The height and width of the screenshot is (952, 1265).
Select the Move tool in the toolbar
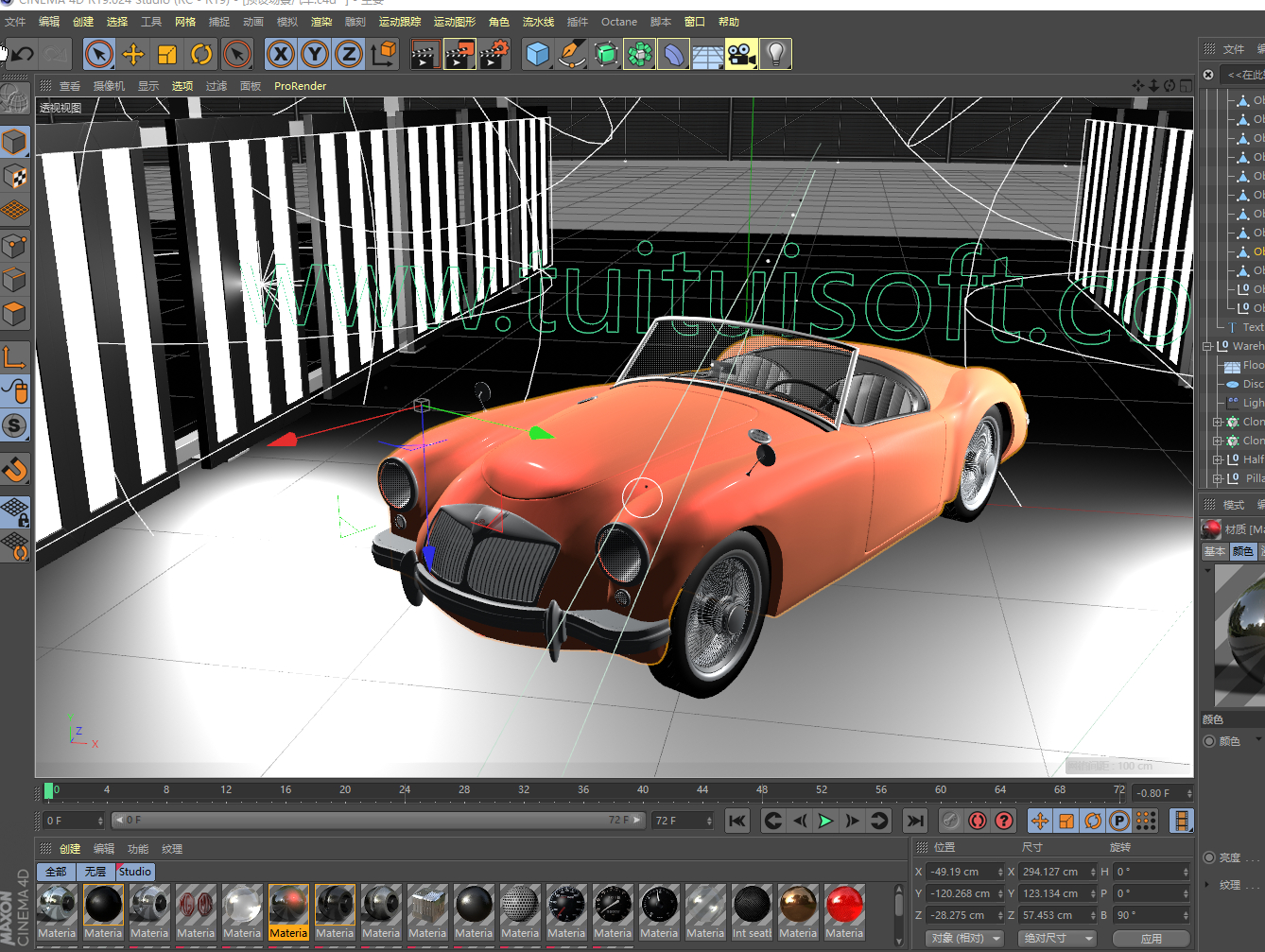click(x=133, y=55)
